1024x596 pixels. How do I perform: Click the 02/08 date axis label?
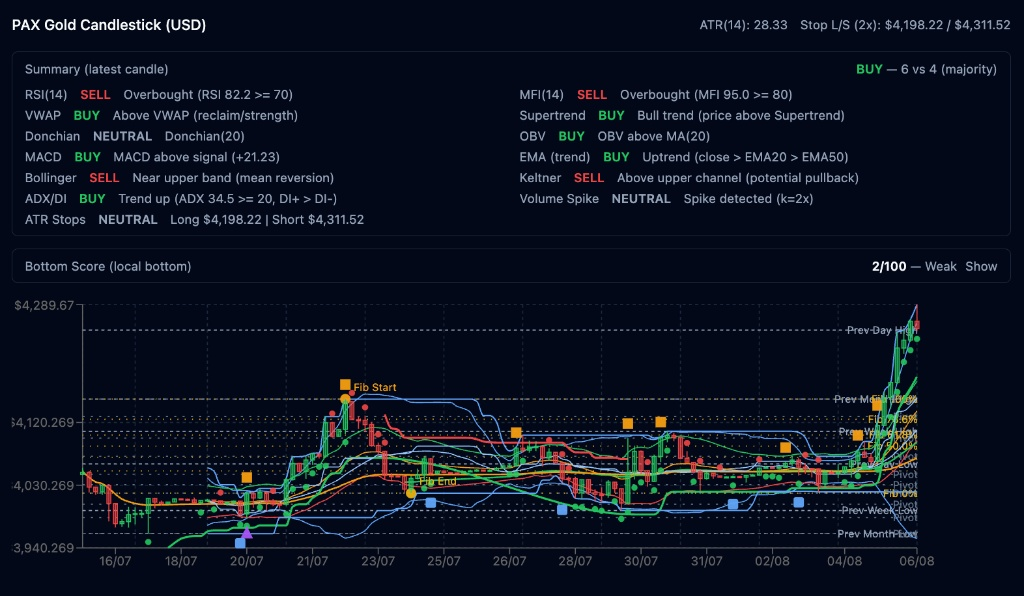click(772, 561)
